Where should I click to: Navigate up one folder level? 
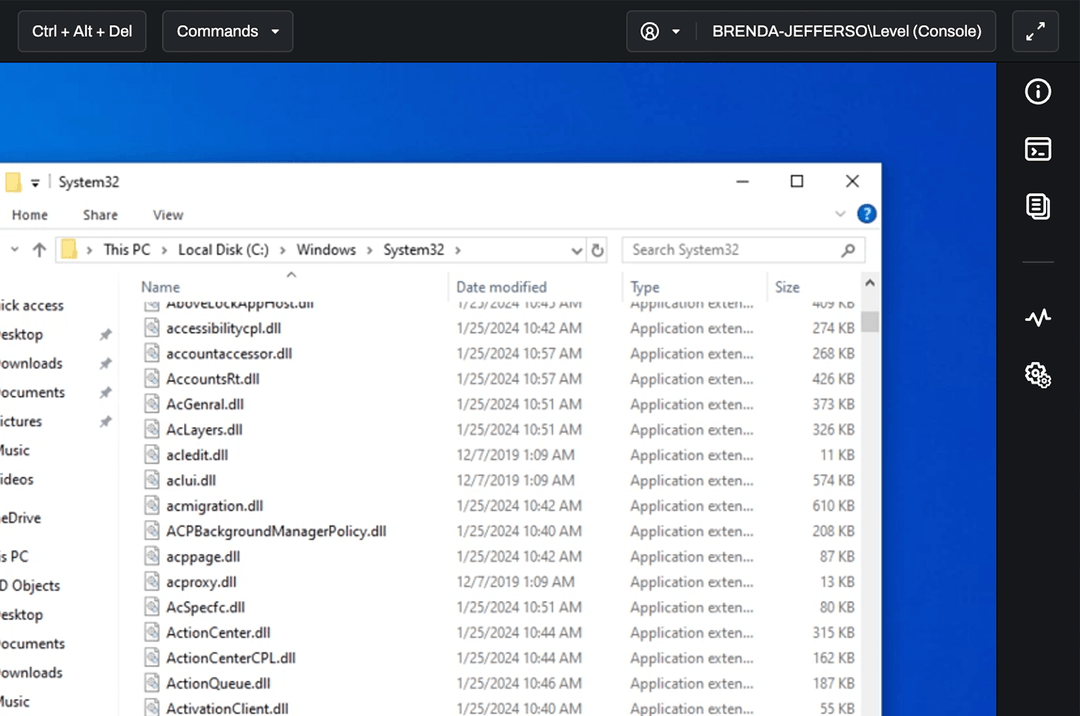click(37, 249)
